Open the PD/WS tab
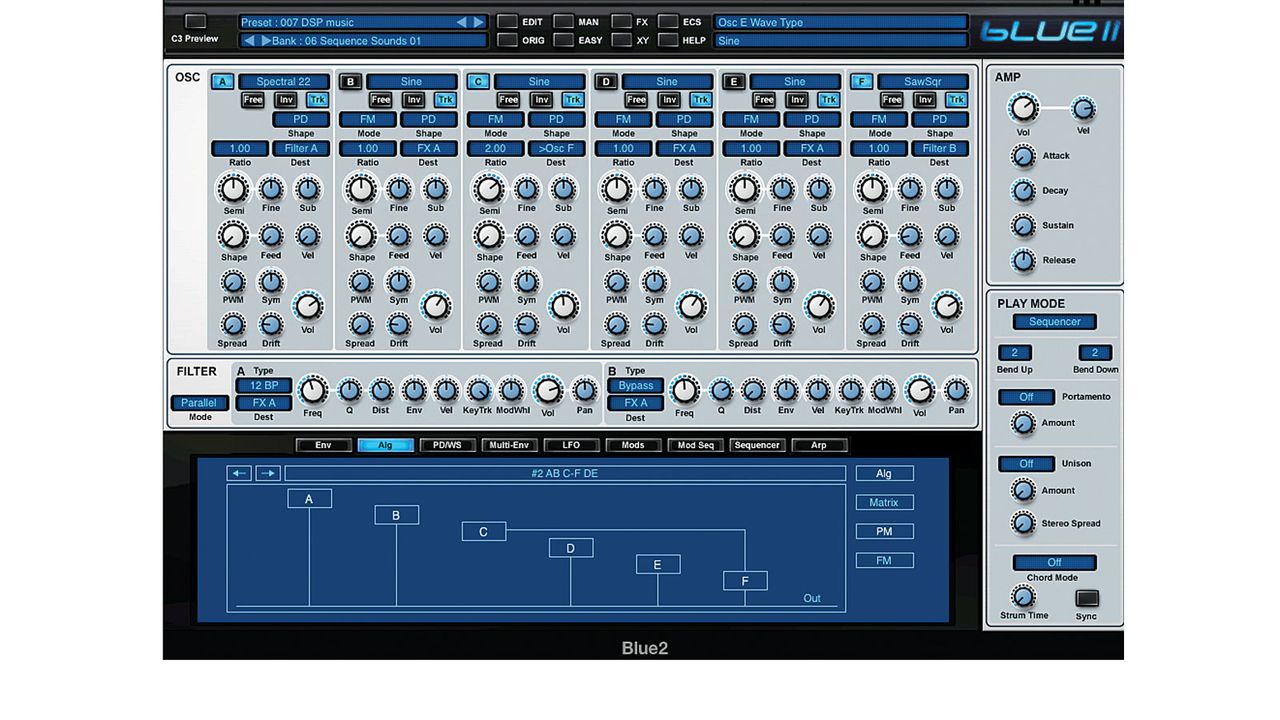The height and width of the screenshot is (720, 1280). point(447,445)
